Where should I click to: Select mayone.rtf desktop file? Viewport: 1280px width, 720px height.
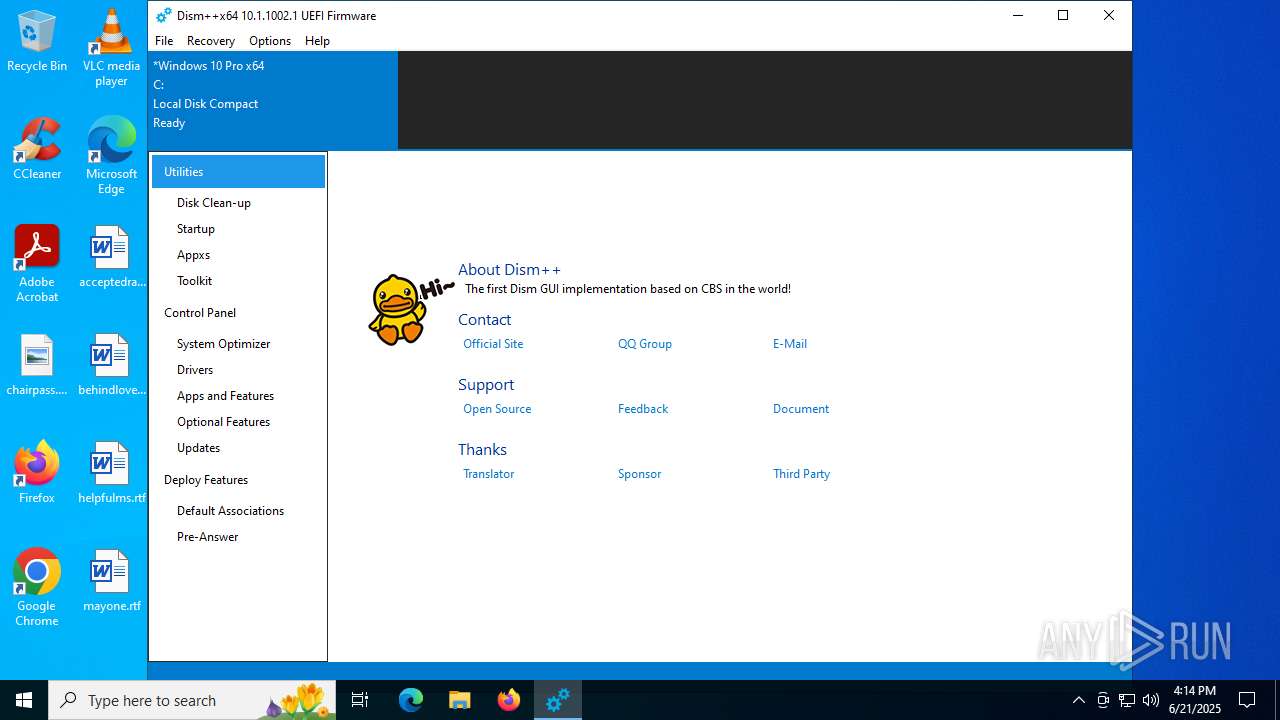[x=111, y=582]
